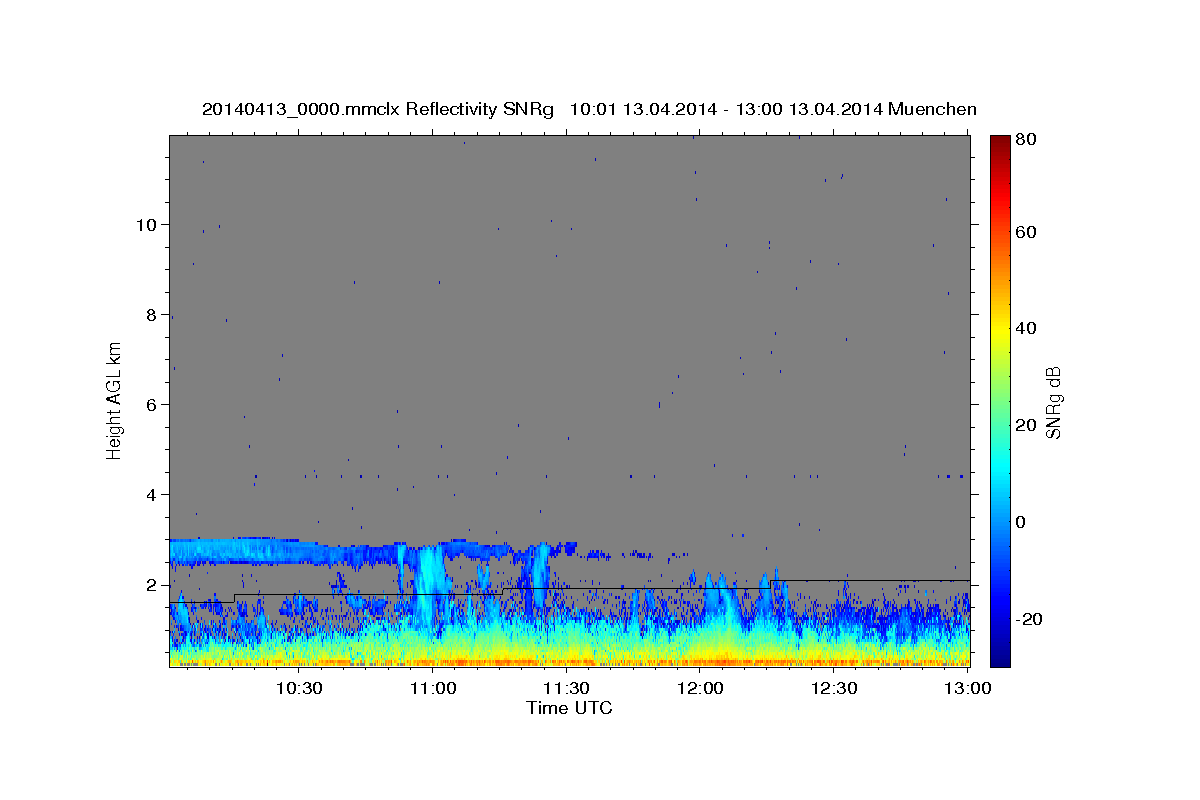Click the 'SNRg dB' colorbar label

click(x=1053, y=402)
